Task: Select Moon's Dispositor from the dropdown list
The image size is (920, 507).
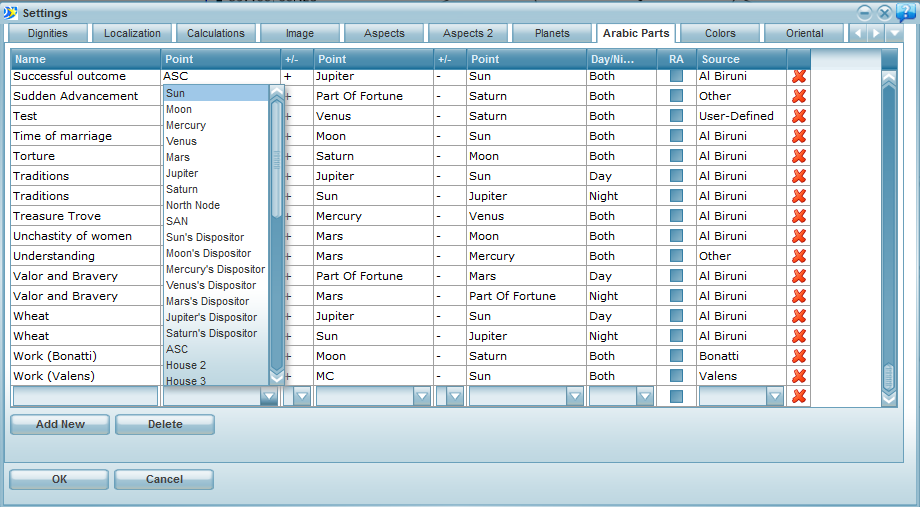Action: tap(209, 253)
